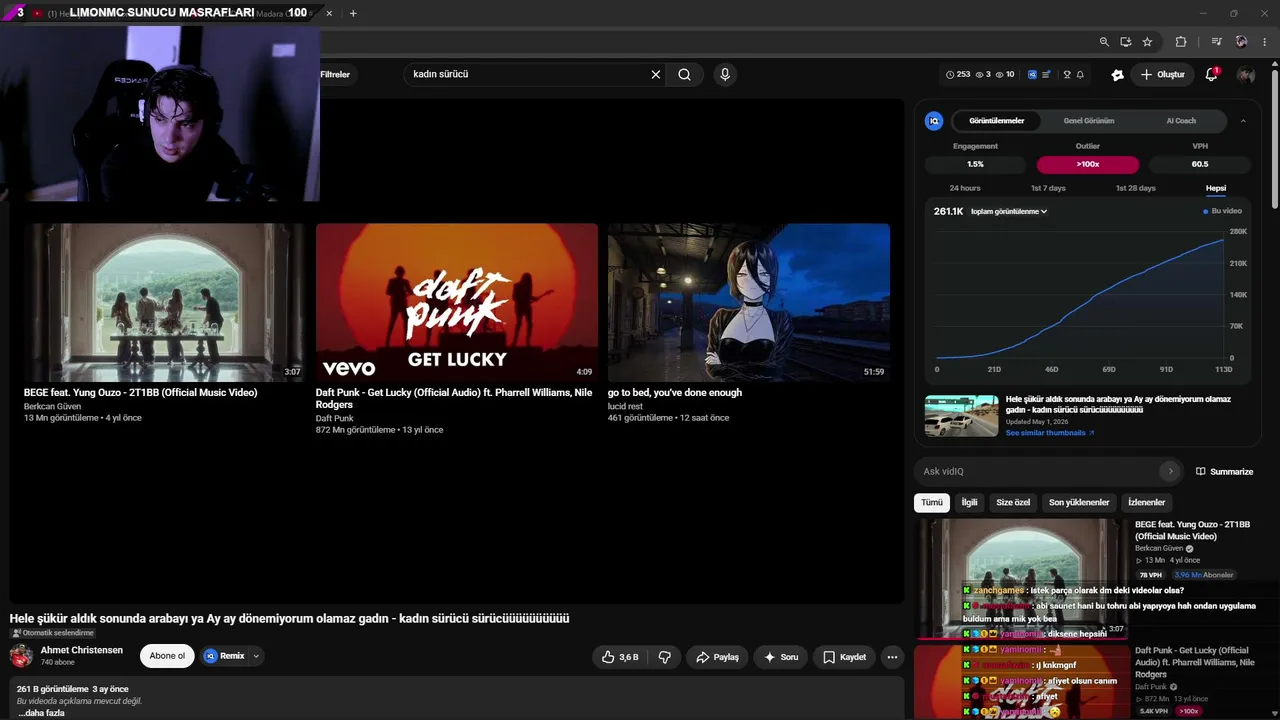
Task: Select the 1st 28 days time range
Action: [x=1135, y=188]
